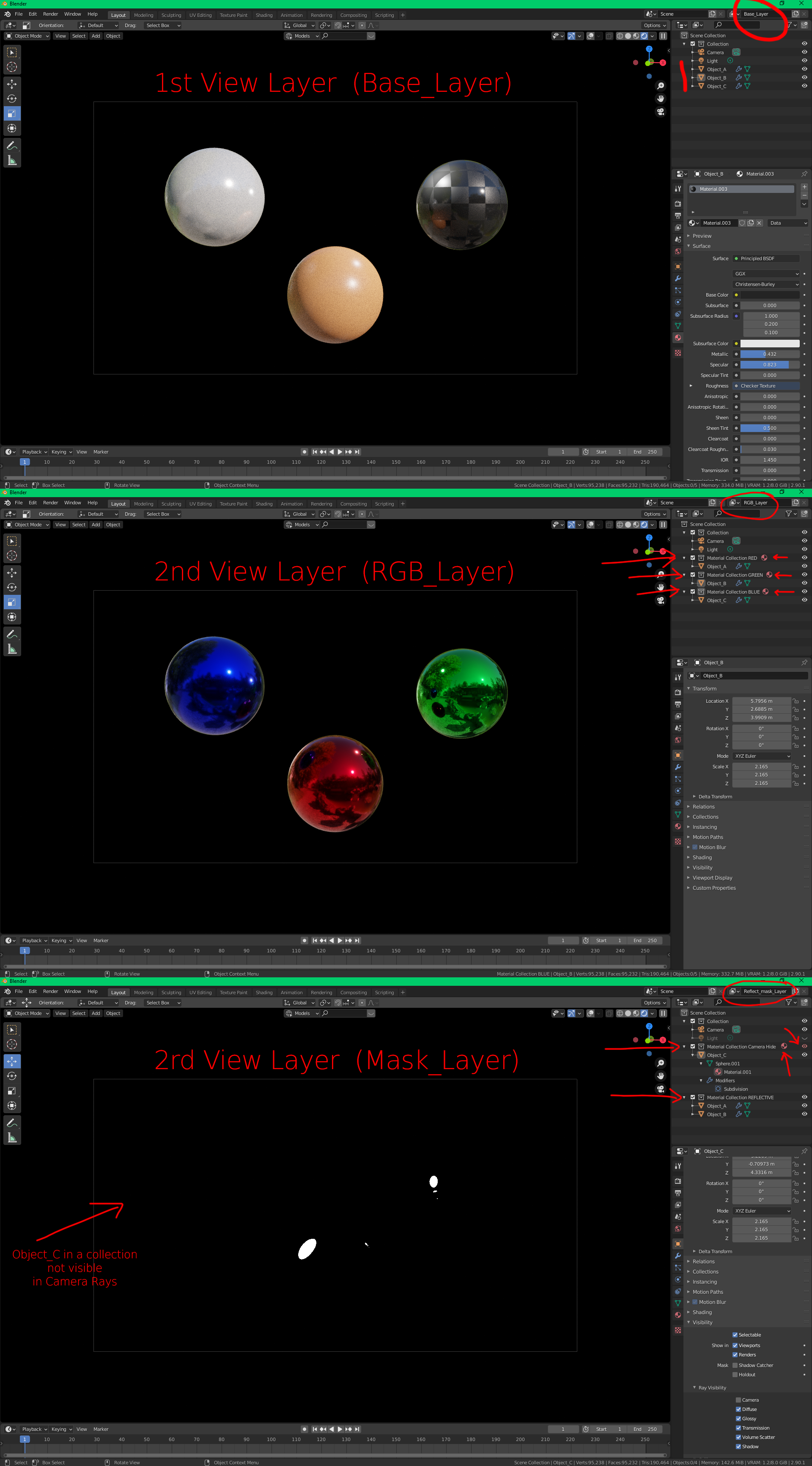Enable the Shadow Catcher mask checkbox

click(735, 1365)
